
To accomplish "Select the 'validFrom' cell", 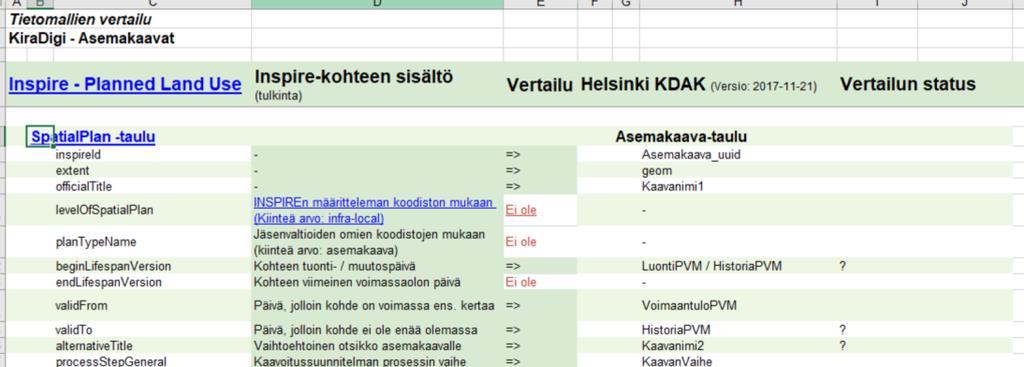I will click(81, 306).
